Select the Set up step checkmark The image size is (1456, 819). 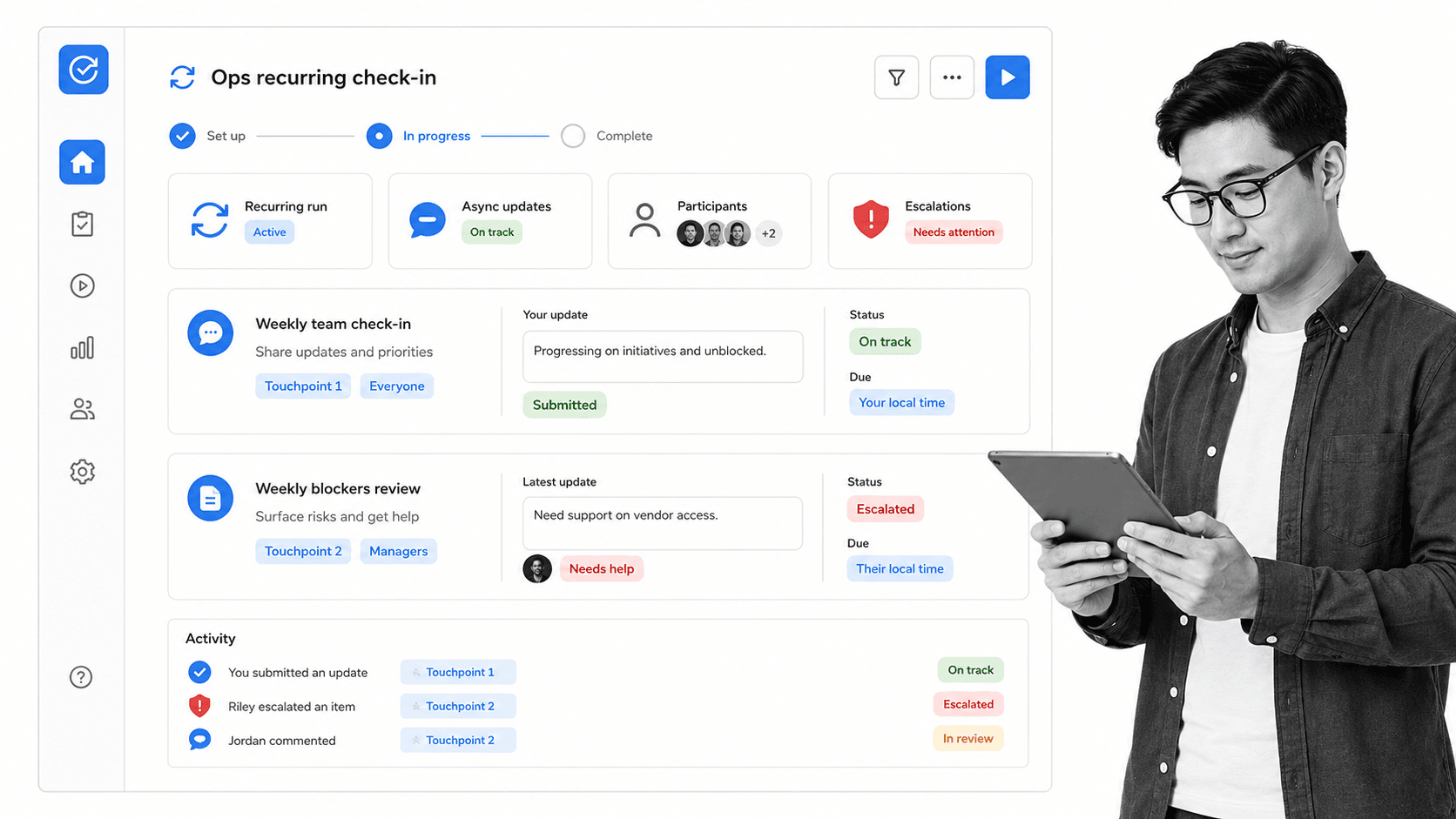click(x=182, y=136)
